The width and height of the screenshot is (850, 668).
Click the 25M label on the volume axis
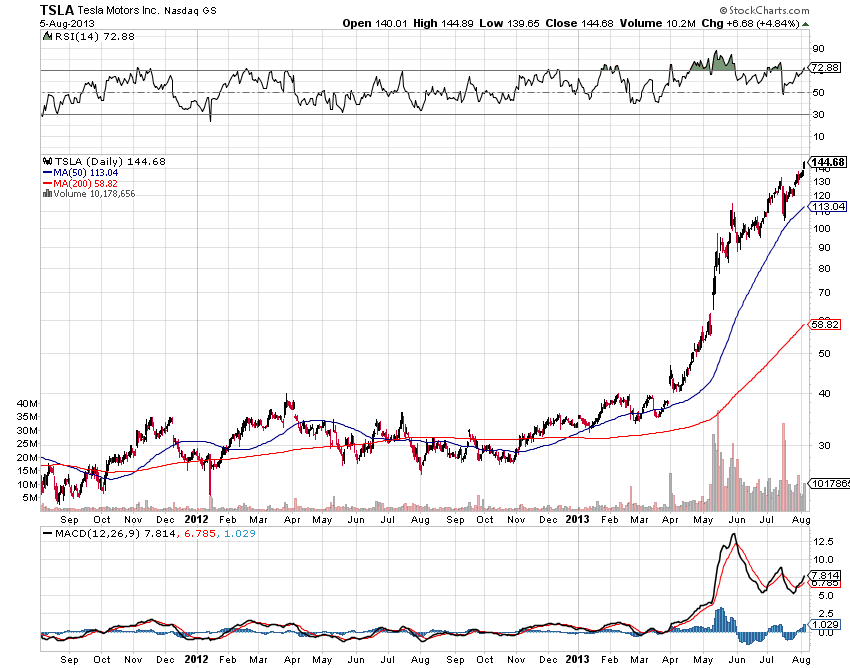tap(27, 444)
